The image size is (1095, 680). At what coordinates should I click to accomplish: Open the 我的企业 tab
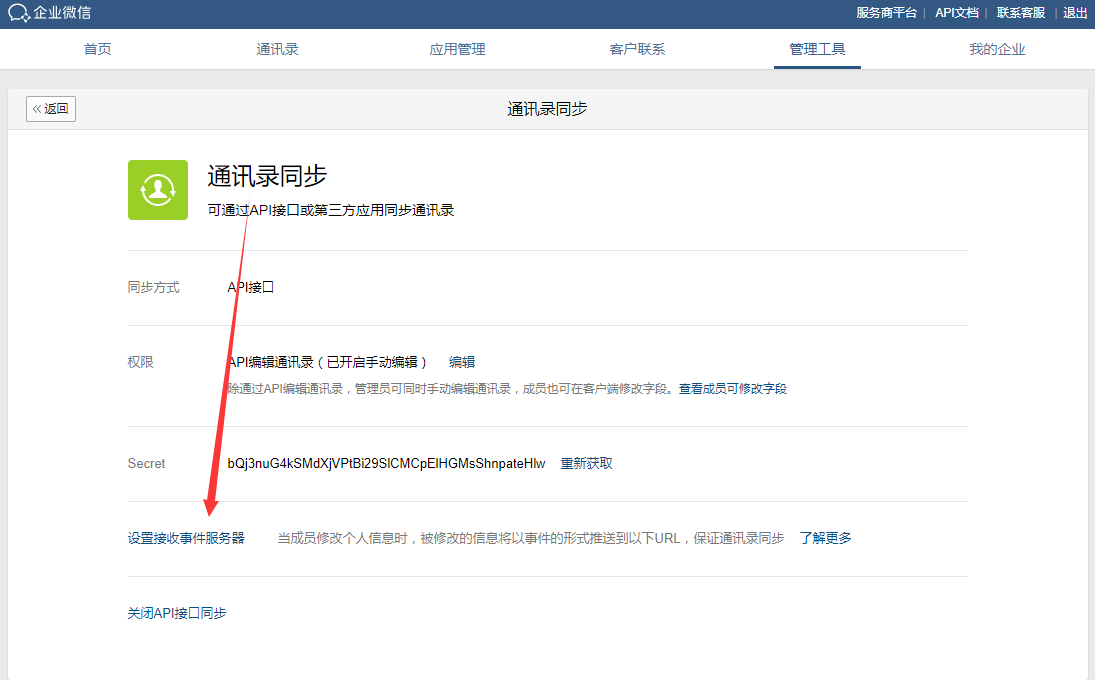pyautogui.click(x=997, y=49)
